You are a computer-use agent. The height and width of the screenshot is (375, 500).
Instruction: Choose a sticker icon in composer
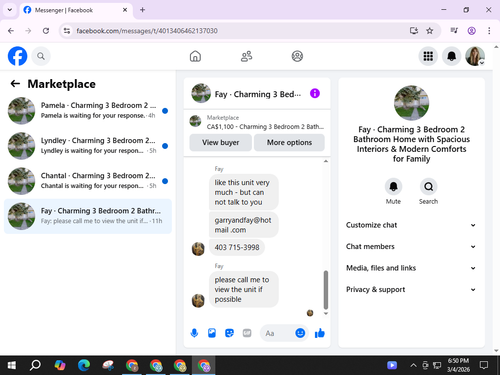coord(229,333)
